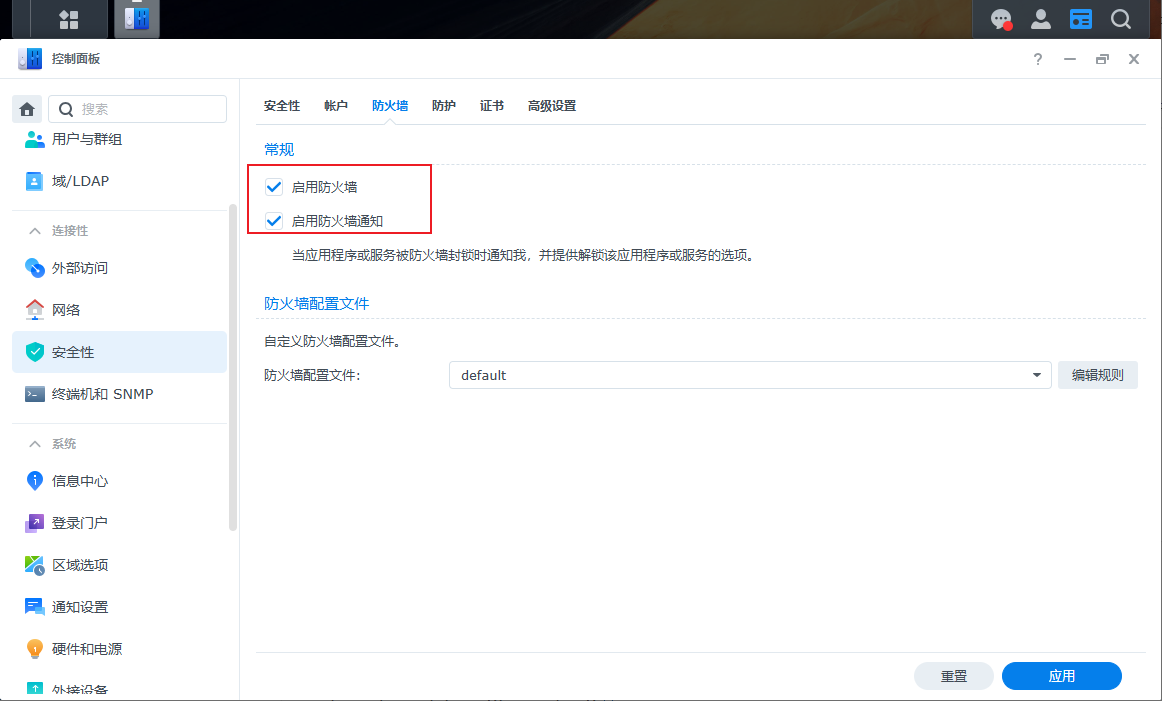Open the firewall profile dropdown
The width and height of the screenshot is (1162, 701).
click(x=749, y=375)
